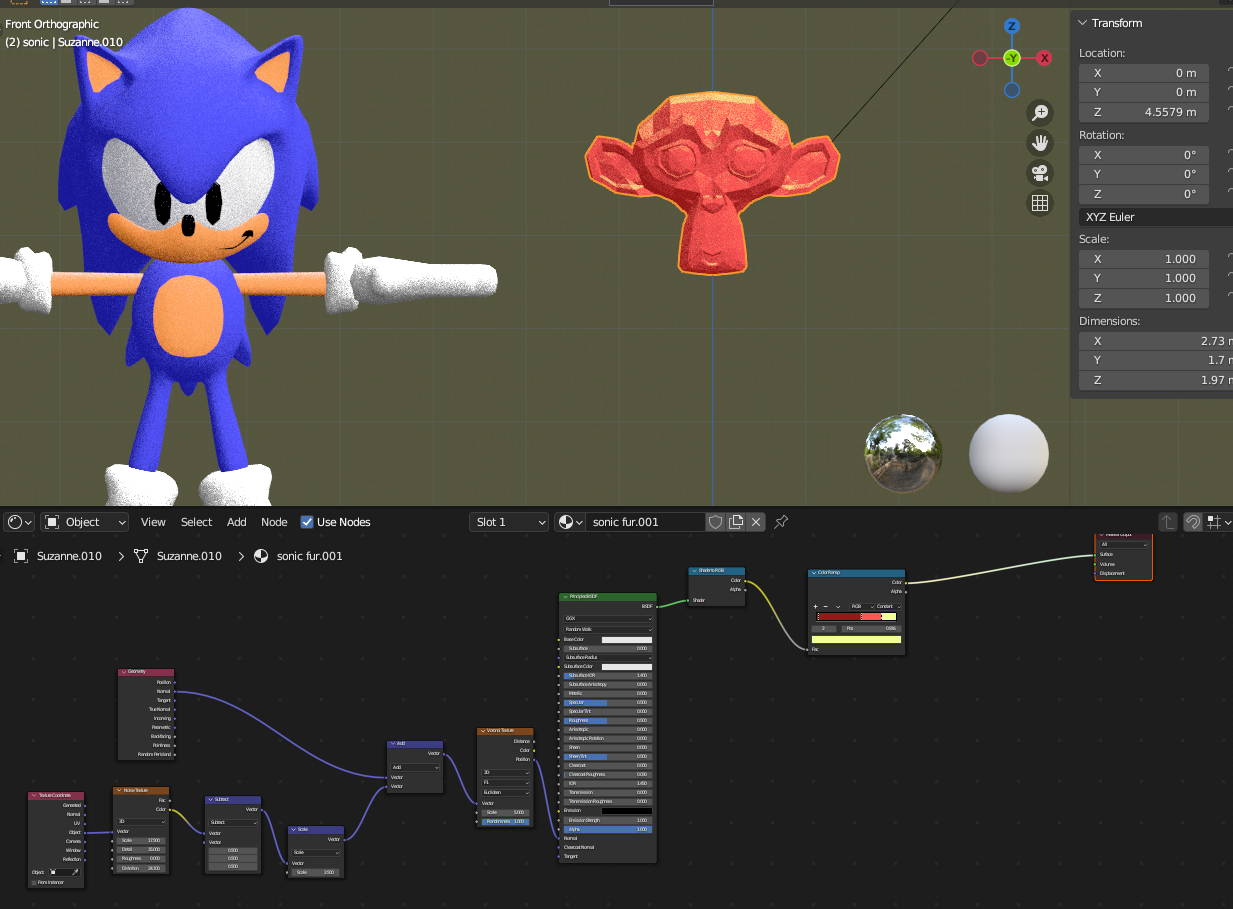Screen dimensions: 1233x909
Task: Click the red X axis gizmo ball
Action: click(x=1044, y=58)
